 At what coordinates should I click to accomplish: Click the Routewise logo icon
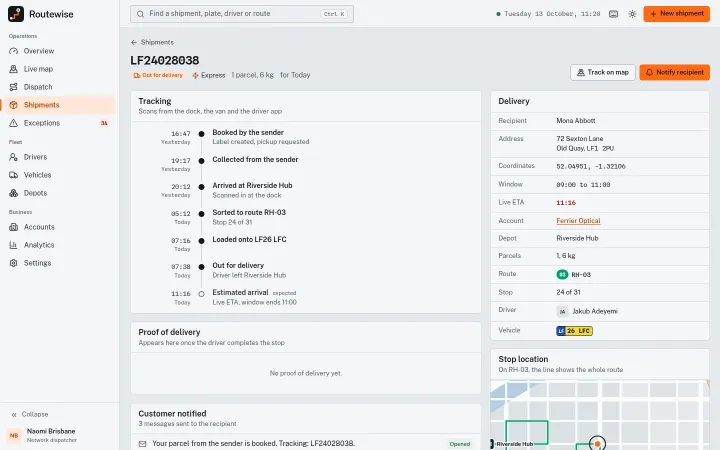[16, 14]
